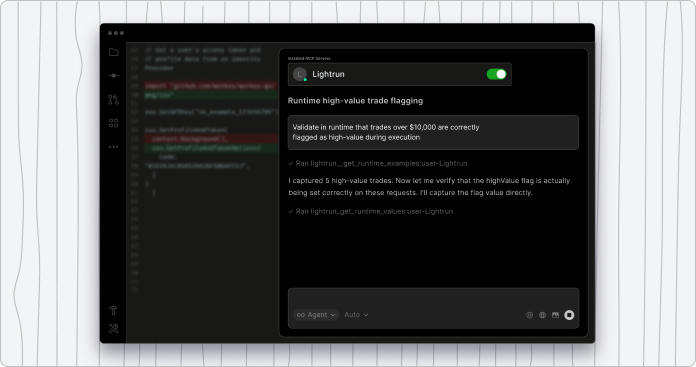Open the git commit icon in sidebar
This screenshot has height=367, width=696.
coord(114,76)
